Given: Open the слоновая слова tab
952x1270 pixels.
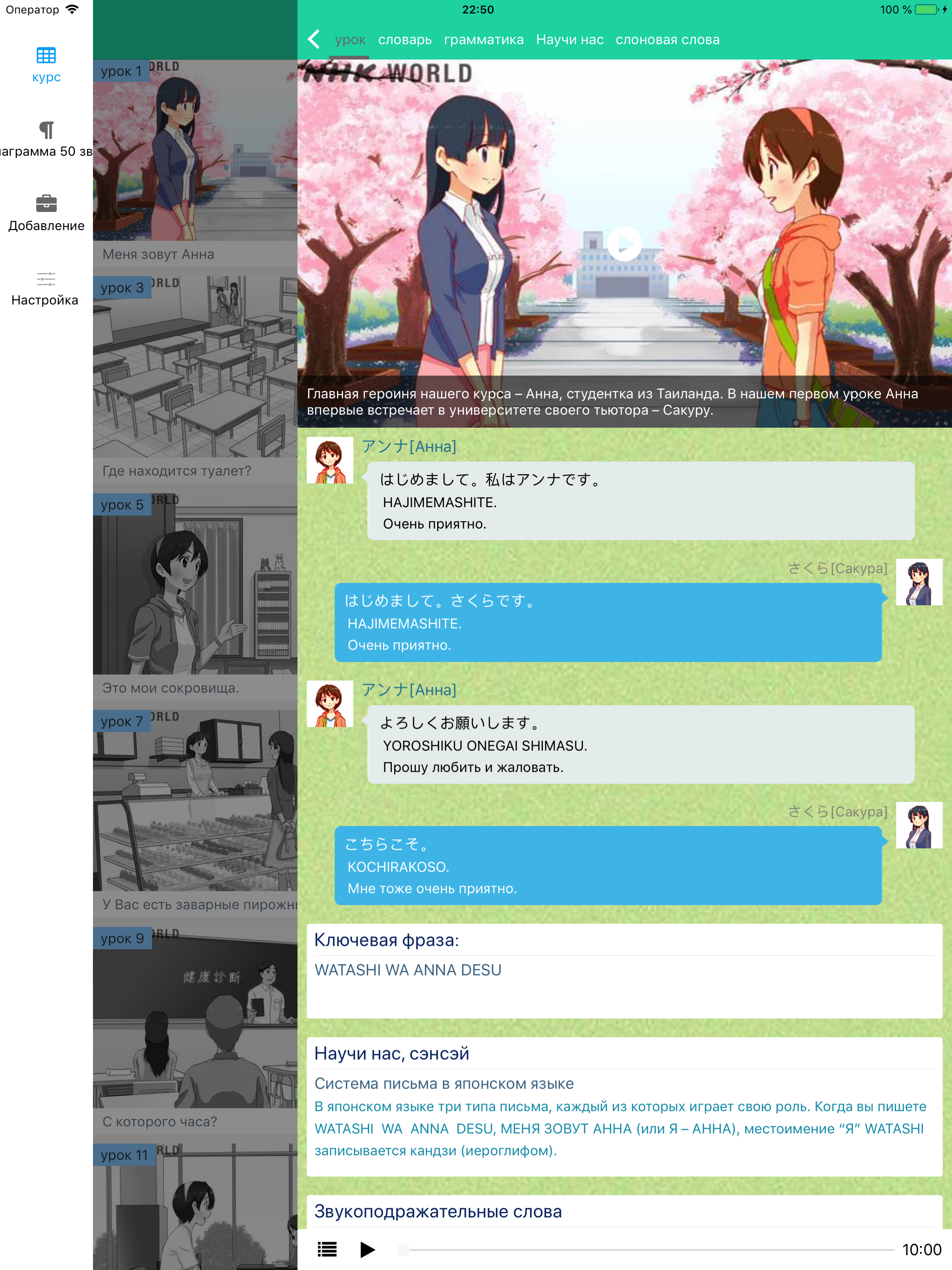Looking at the screenshot, I should [667, 40].
